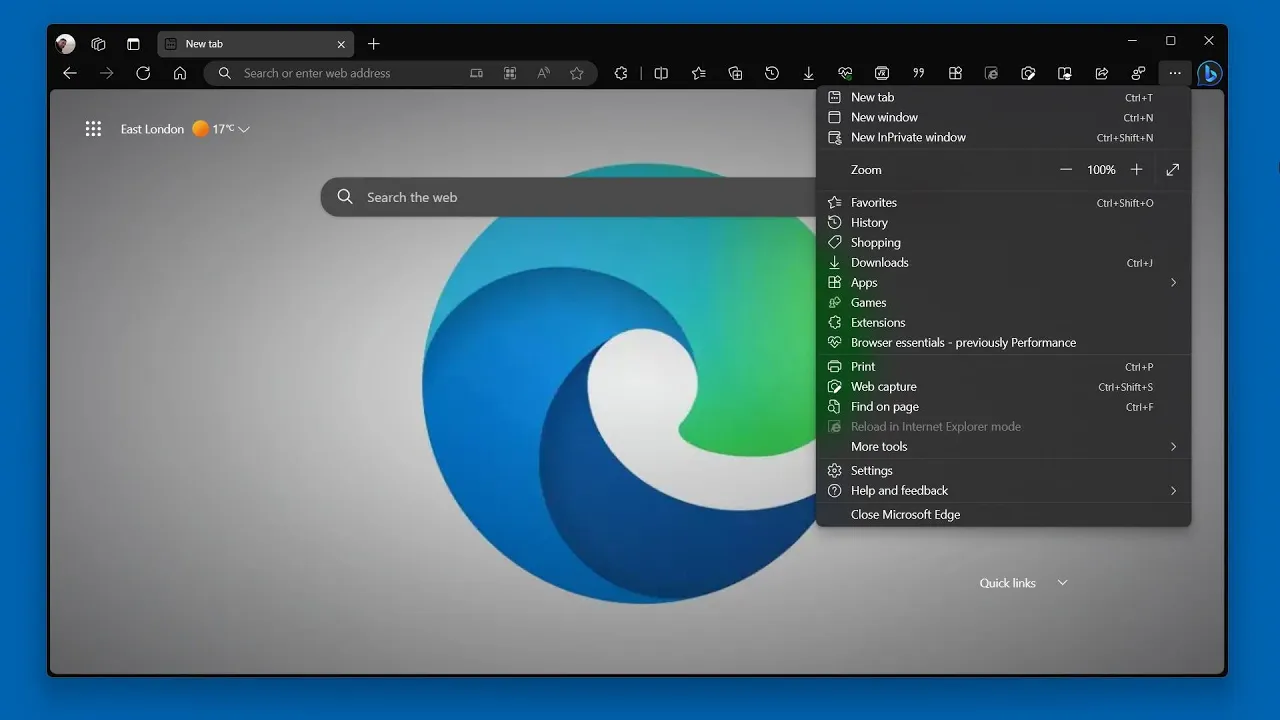Expand the More tools submenu
Screen dimensions: 1280x720
1003,446
